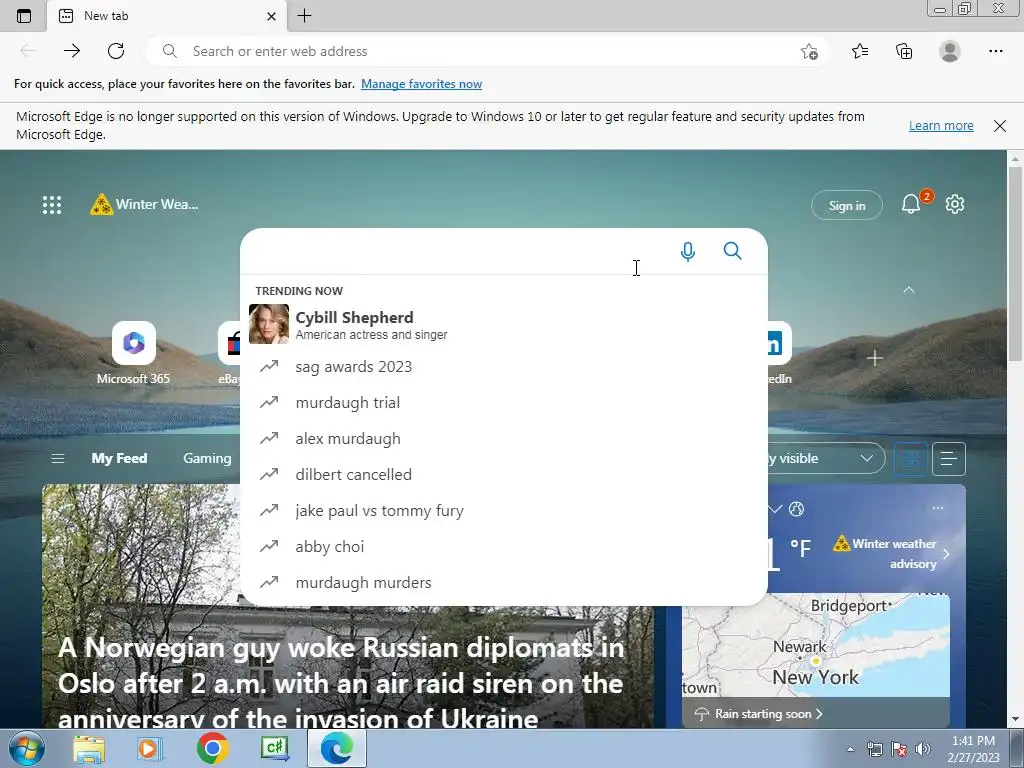Select jake paul vs tommy fury suggestion

coord(504,511)
